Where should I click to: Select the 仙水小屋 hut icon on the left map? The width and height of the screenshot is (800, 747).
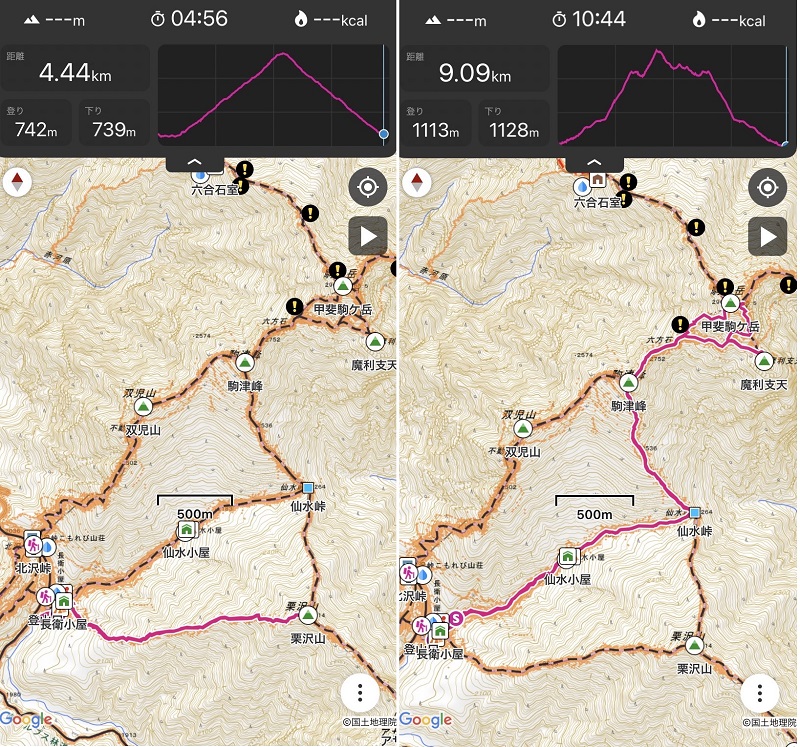point(186,529)
